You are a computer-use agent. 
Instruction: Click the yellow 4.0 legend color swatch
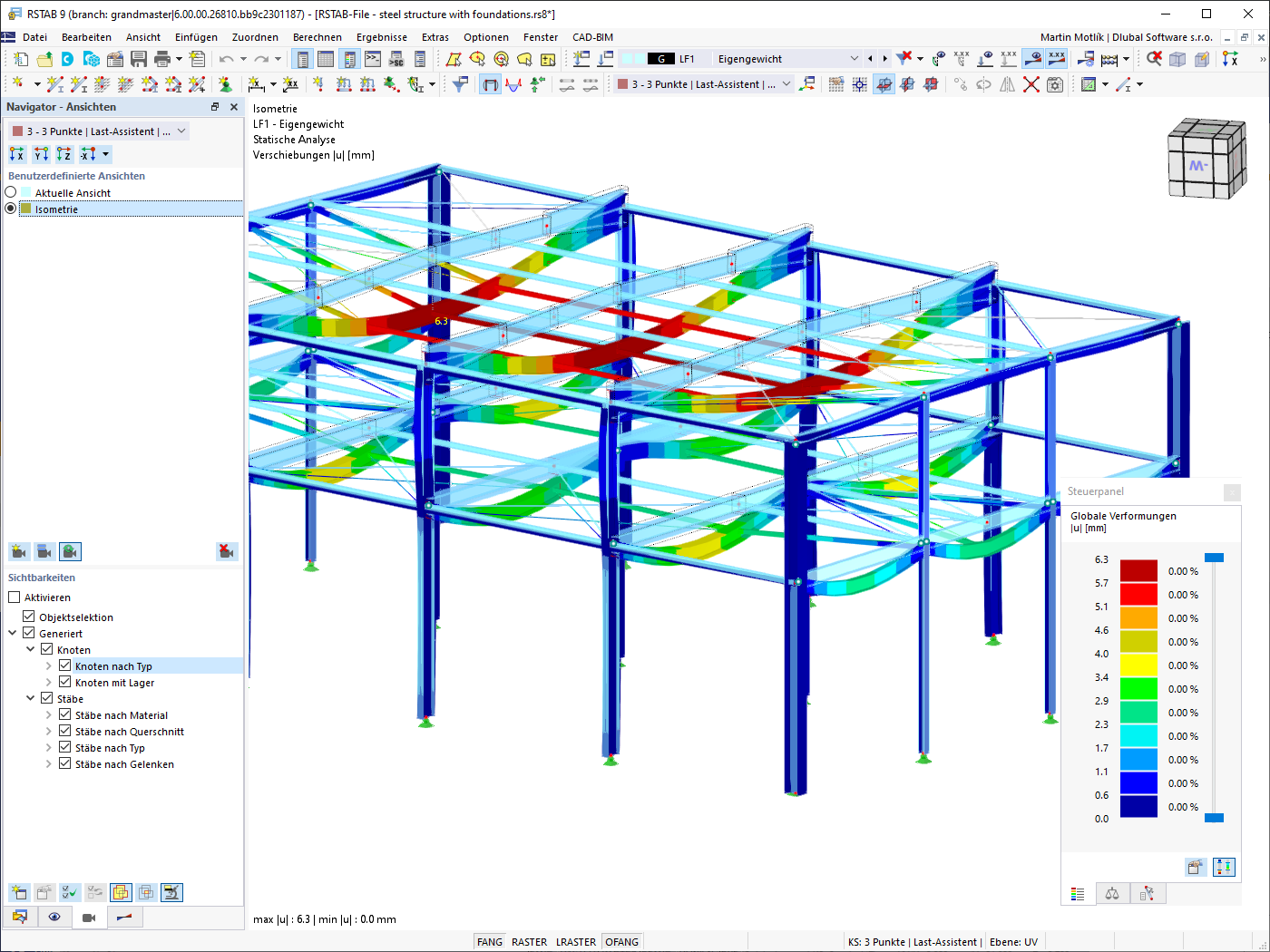click(x=1138, y=665)
